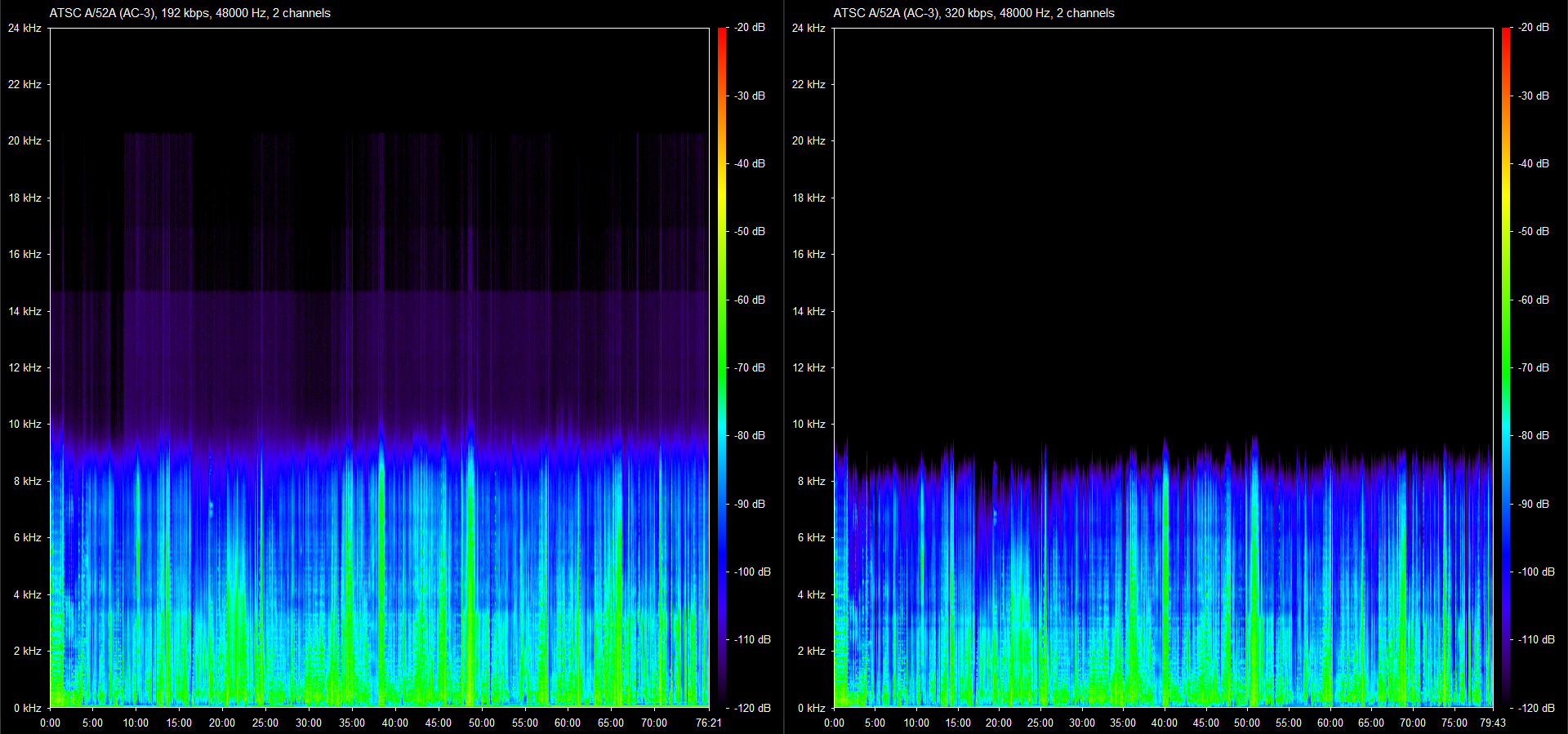The width and height of the screenshot is (1568, 734).
Task: Click the right plot's 16 kHz label
Action: pos(808,254)
